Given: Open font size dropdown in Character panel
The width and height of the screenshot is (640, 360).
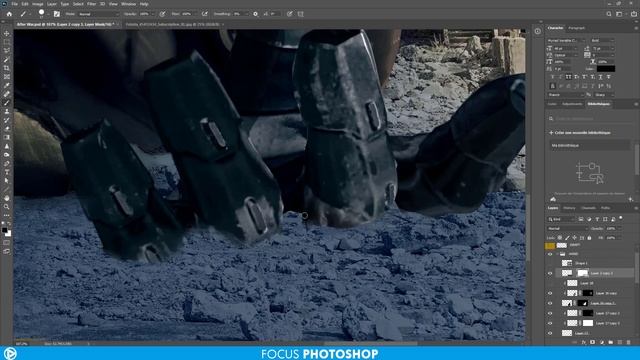Looking at the screenshot, I should 566,48.
